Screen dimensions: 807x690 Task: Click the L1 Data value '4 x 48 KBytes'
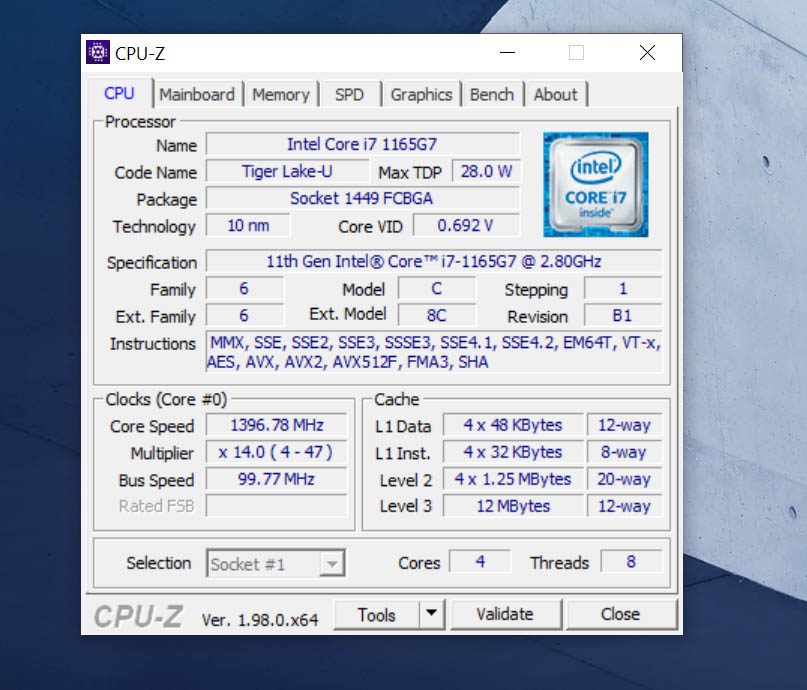pyautogui.click(x=513, y=425)
